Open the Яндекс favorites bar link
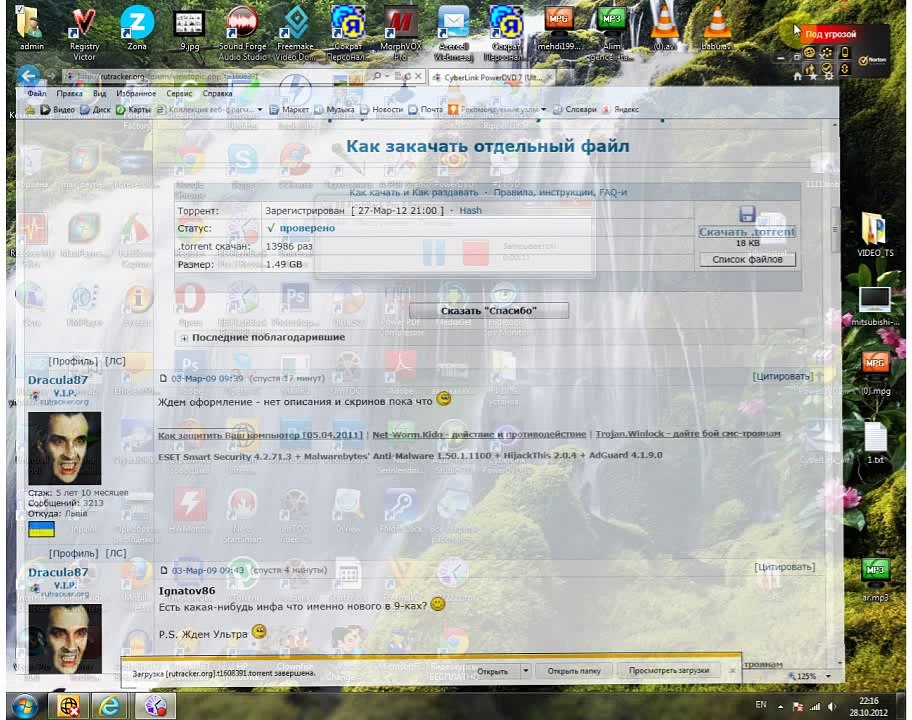912x720 pixels. pos(621,109)
